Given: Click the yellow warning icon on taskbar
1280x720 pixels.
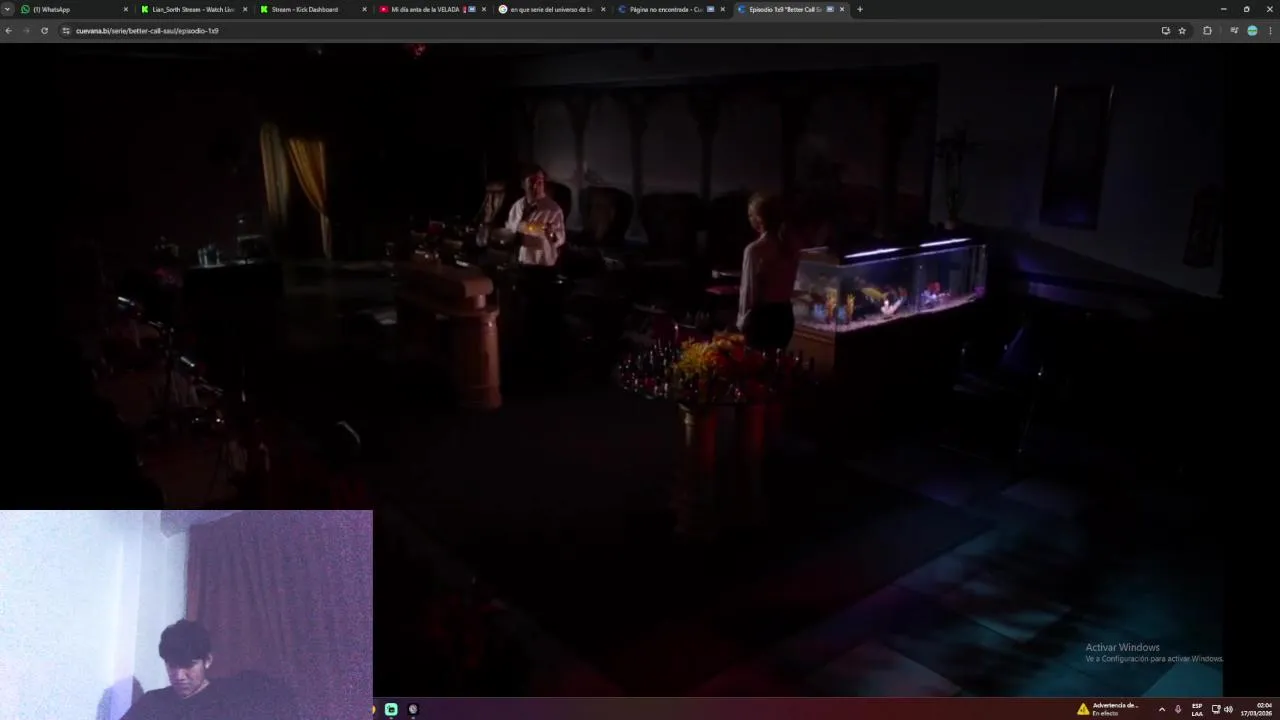Looking at the screenshot, I should click(1083, 709).
